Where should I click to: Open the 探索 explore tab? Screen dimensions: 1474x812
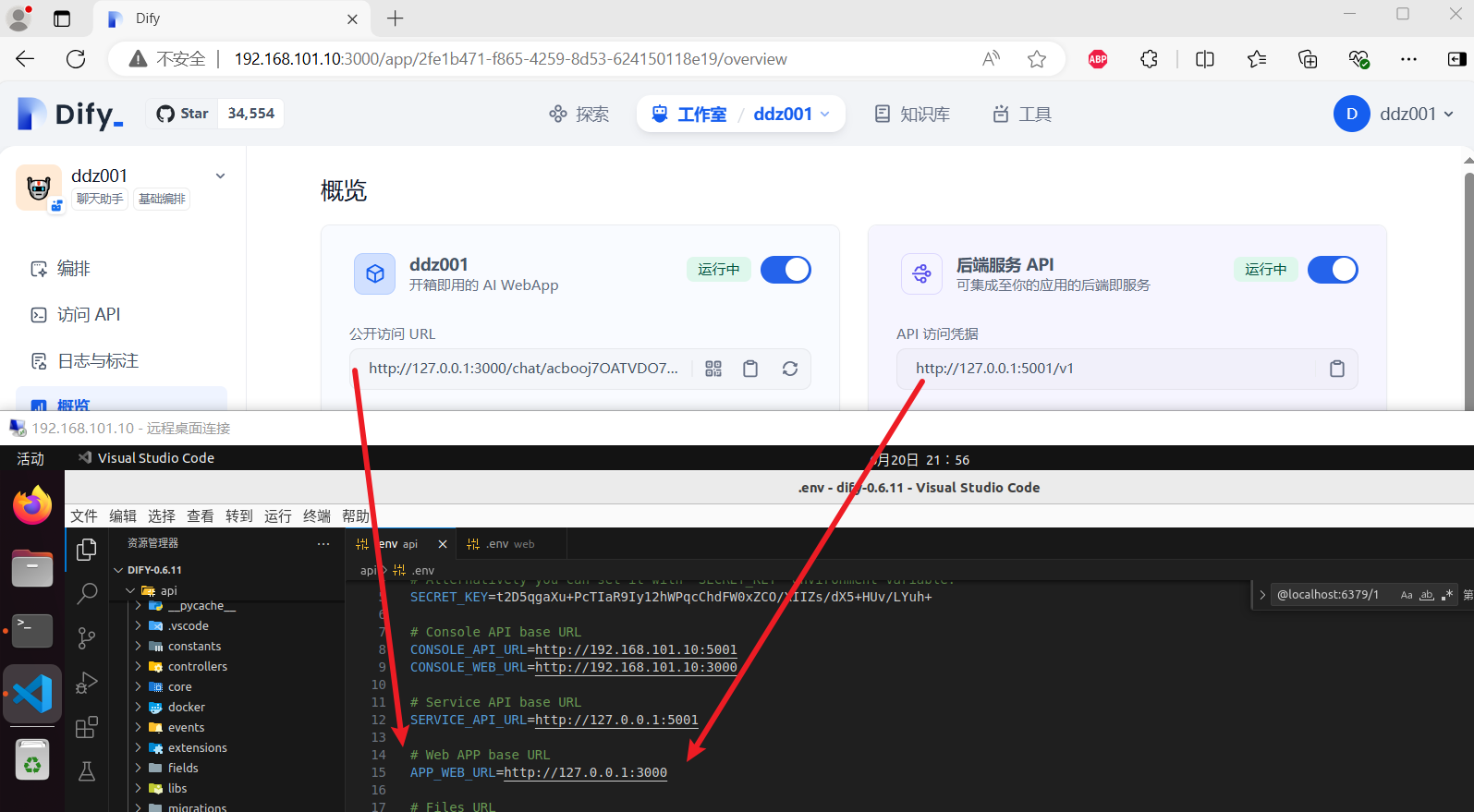579,114
